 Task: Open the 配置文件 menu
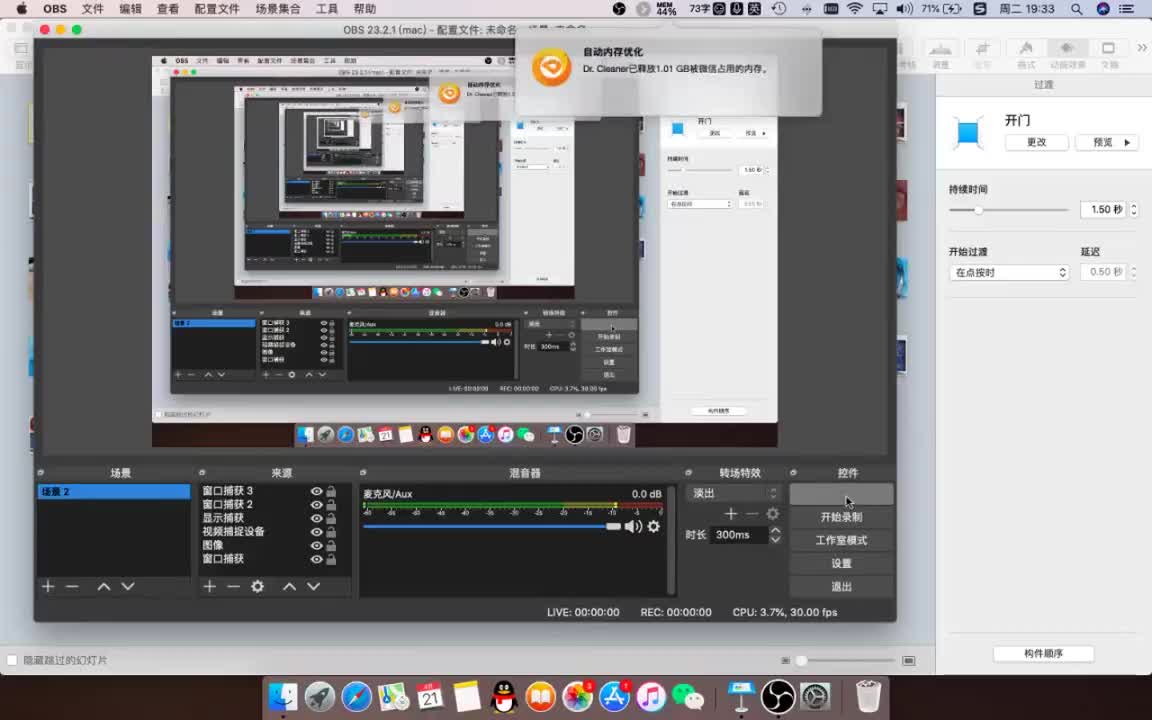pos(217,9)
